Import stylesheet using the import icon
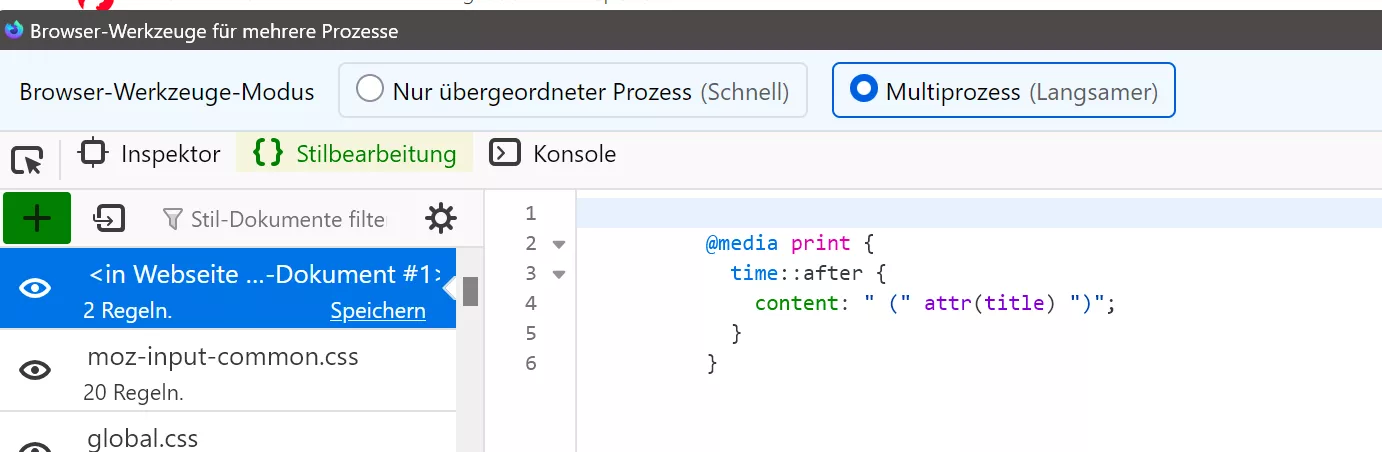Image resolution: width=1382 pixels, height=452 pixels. point(108,218)
